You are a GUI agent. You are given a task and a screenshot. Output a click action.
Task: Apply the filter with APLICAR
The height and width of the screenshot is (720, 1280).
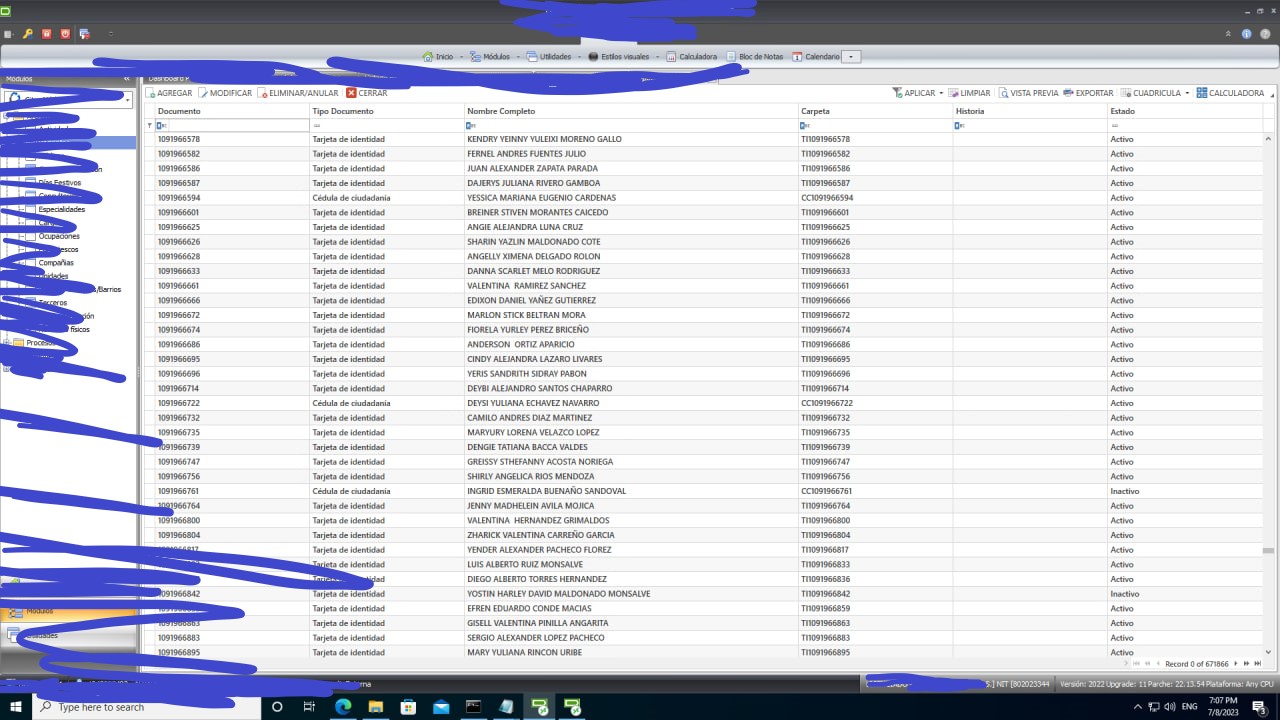point(913,93)
